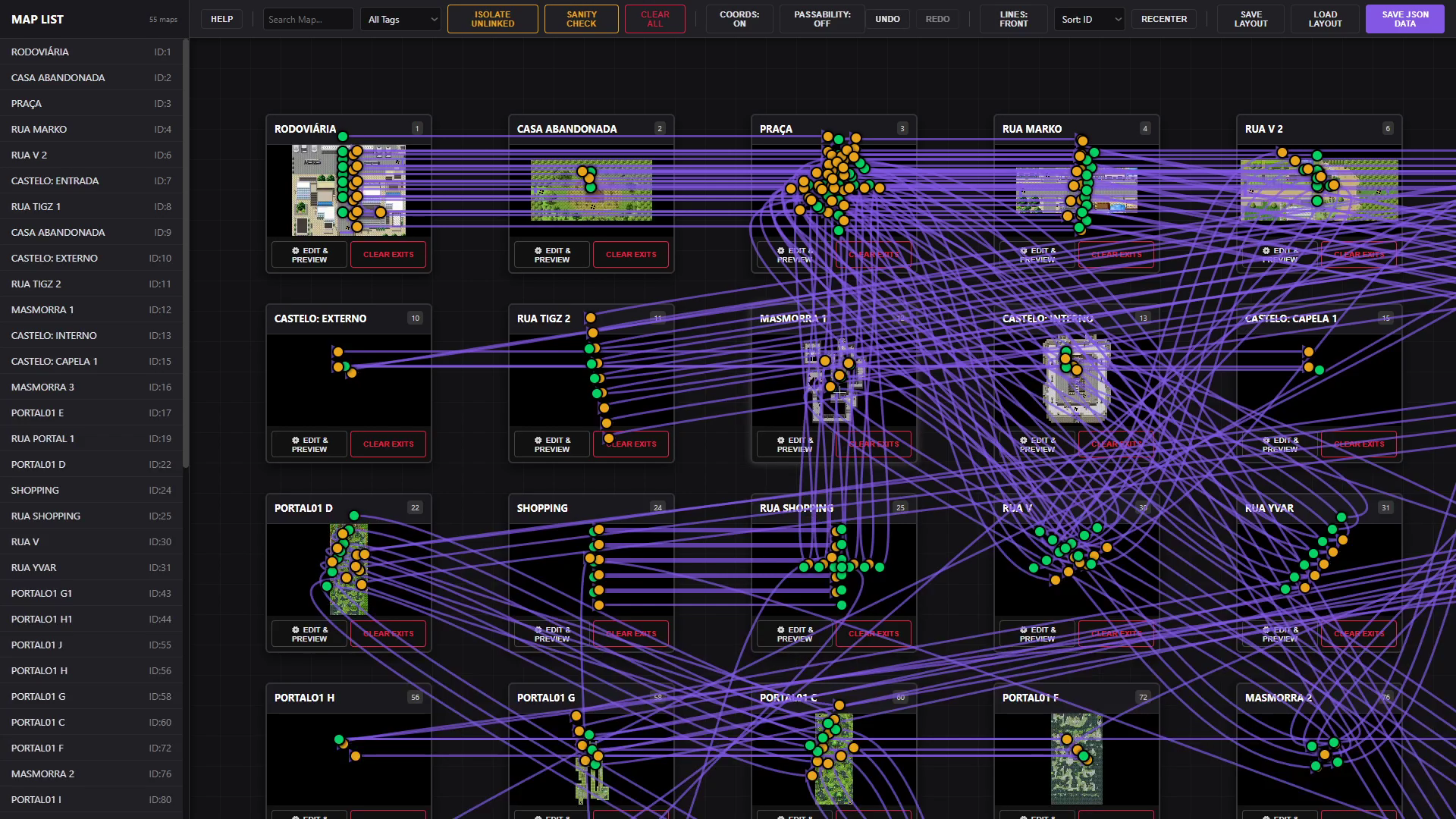Switch LINES: FRONT toggle

pyautogui.click(x=1013, y=19)
